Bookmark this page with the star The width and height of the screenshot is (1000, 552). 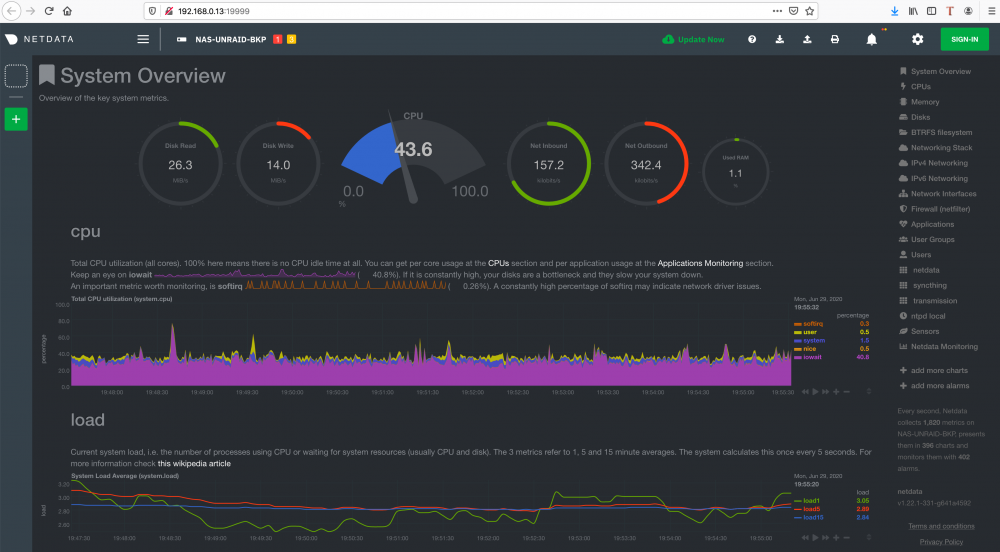809,11
